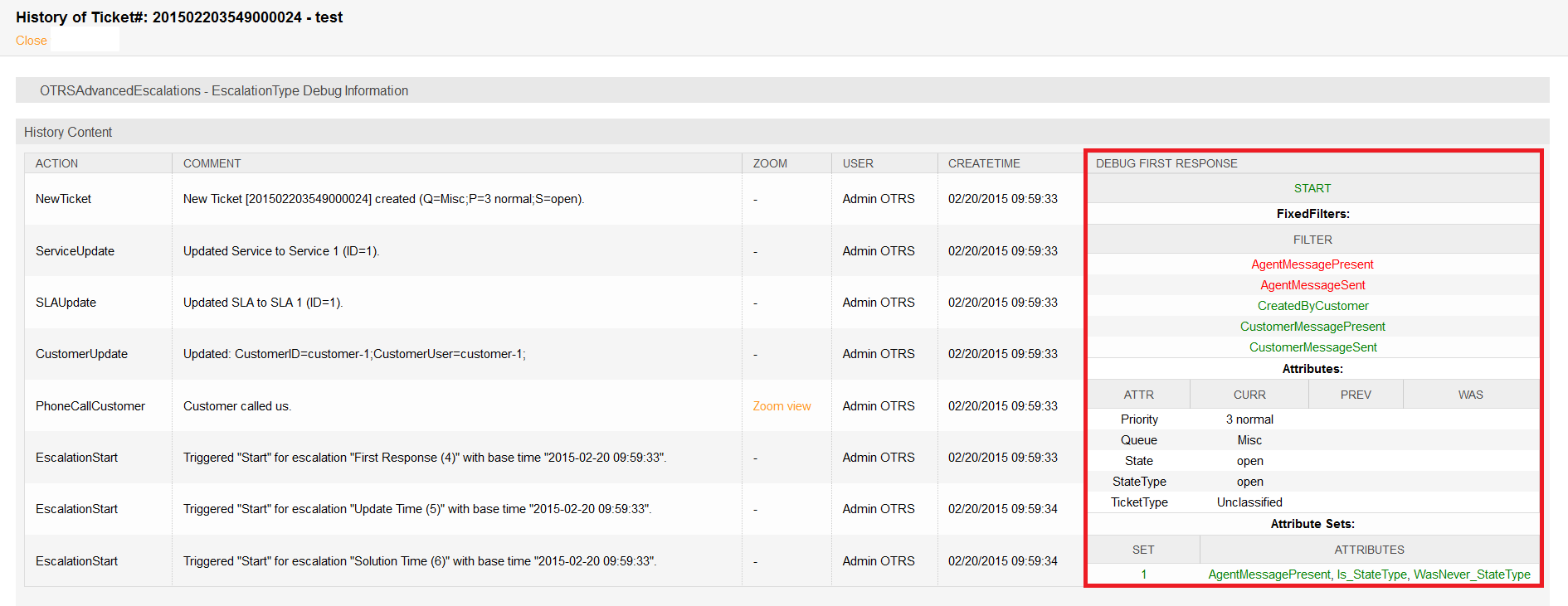Click the Unclassified ticket type value
The height and width of the screenshot is (606, 1568).
click(1249, 502)
